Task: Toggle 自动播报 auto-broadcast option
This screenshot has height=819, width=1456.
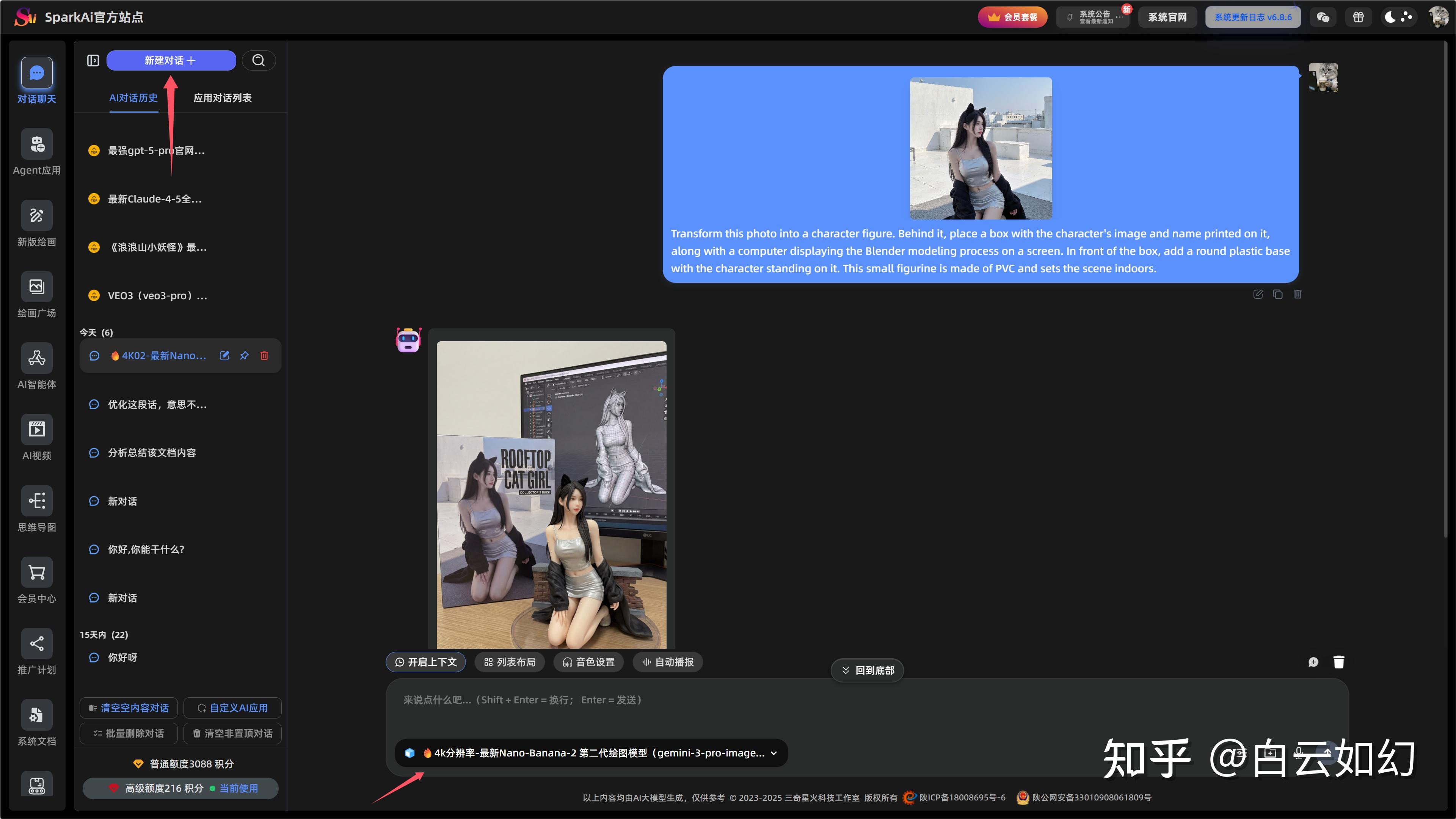Action: (667, 662)
